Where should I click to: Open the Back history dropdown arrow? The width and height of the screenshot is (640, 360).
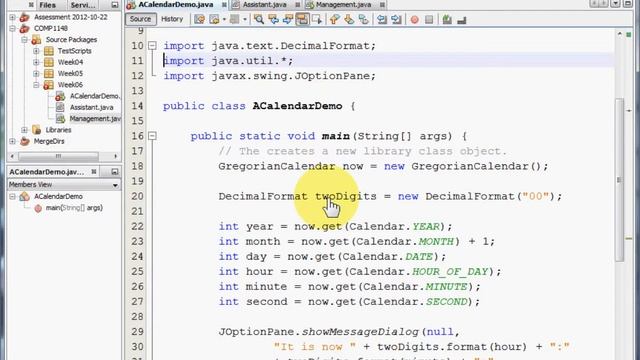[224, 19]
